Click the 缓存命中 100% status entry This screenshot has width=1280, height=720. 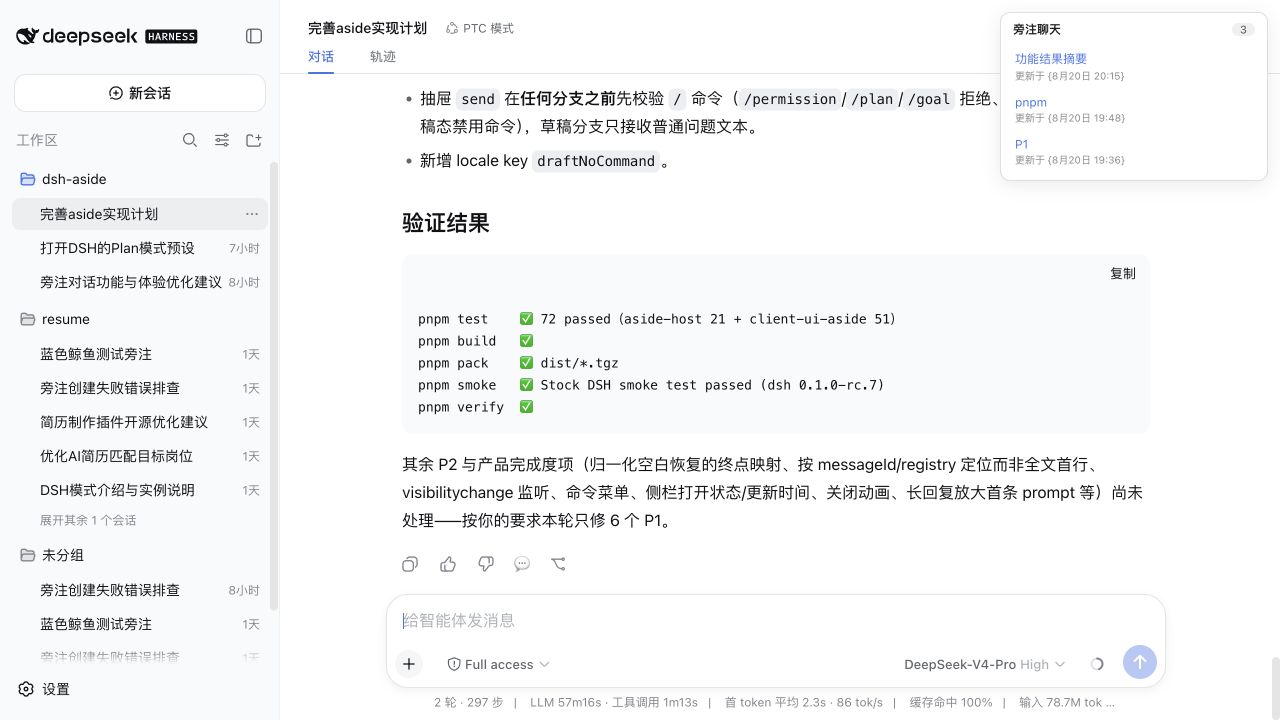pyautogui.click(x=951, y=702)
